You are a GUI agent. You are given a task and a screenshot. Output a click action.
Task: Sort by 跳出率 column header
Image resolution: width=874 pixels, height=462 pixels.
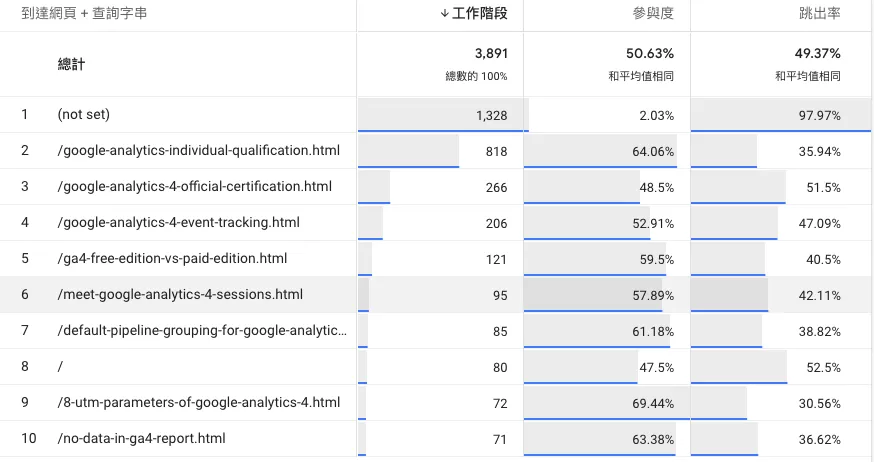pos(819,13)
